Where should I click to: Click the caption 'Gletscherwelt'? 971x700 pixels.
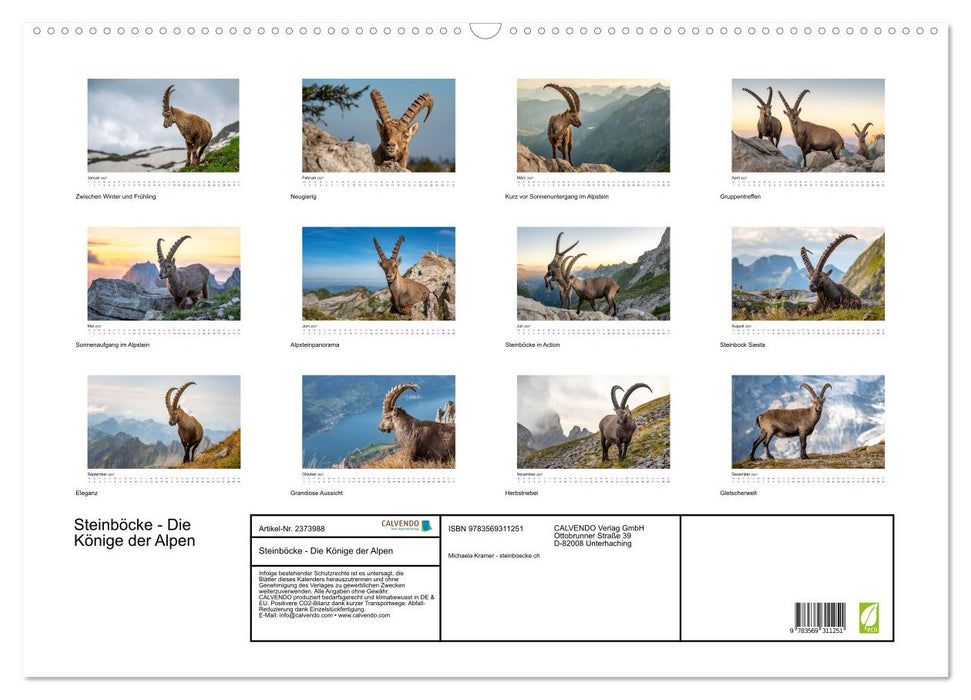pos(738,493)
